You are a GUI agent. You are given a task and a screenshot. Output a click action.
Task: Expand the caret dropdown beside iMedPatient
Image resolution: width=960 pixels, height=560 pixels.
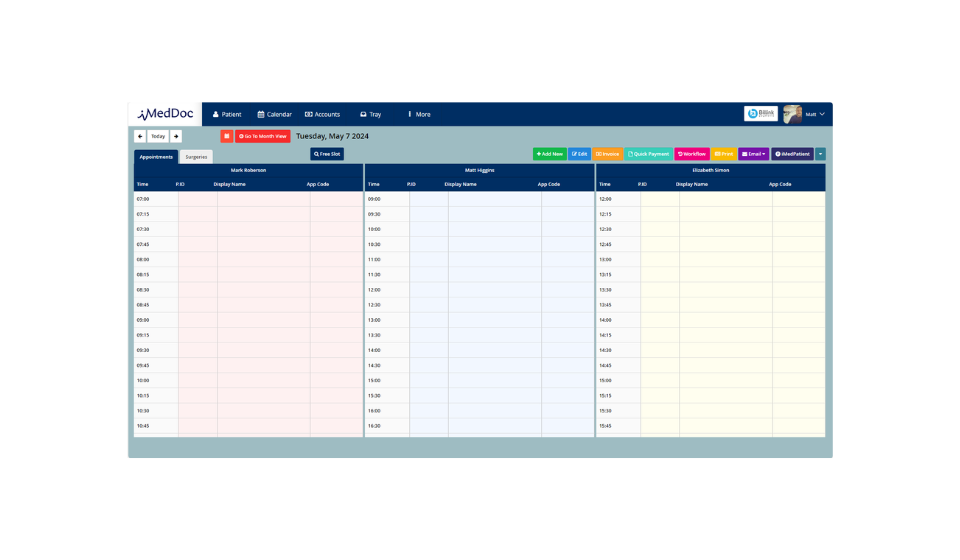point(821,154)
